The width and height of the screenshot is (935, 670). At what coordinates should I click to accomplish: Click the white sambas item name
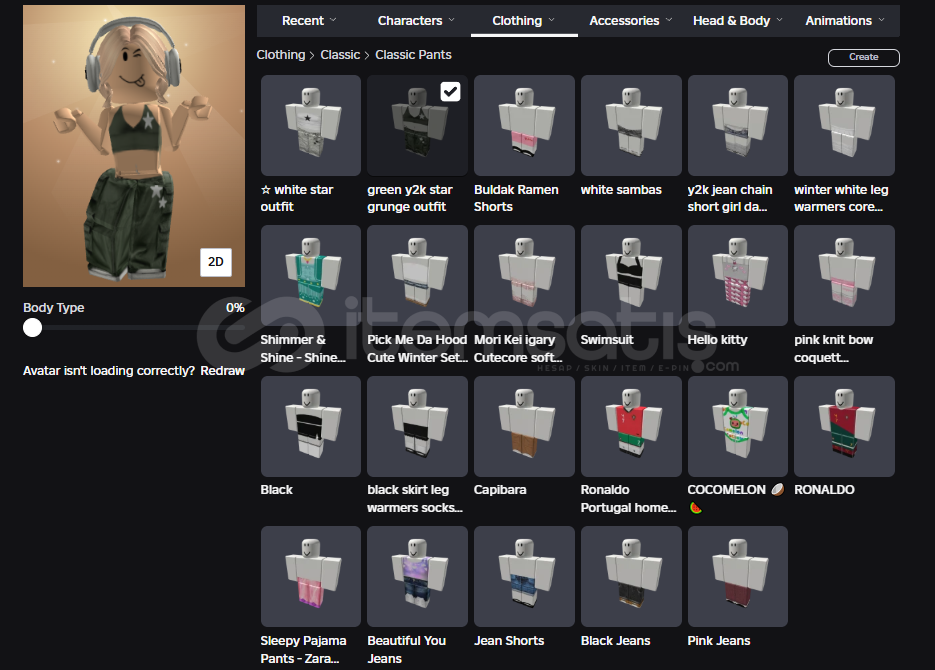[621, 190]
